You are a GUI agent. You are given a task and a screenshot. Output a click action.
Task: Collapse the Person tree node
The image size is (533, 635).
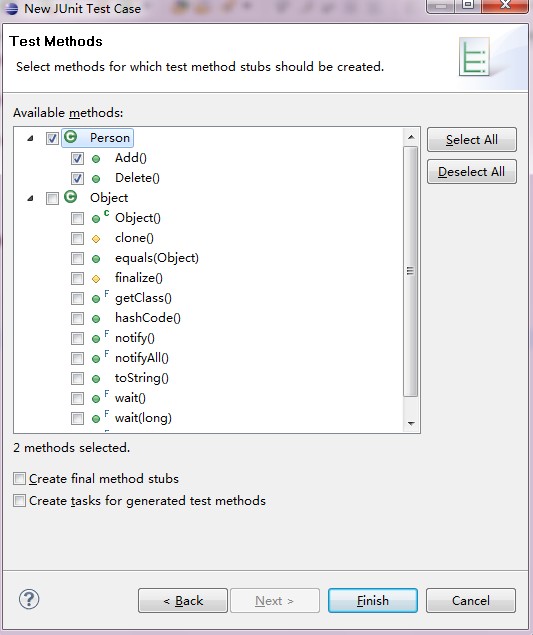tap(30, 139)
